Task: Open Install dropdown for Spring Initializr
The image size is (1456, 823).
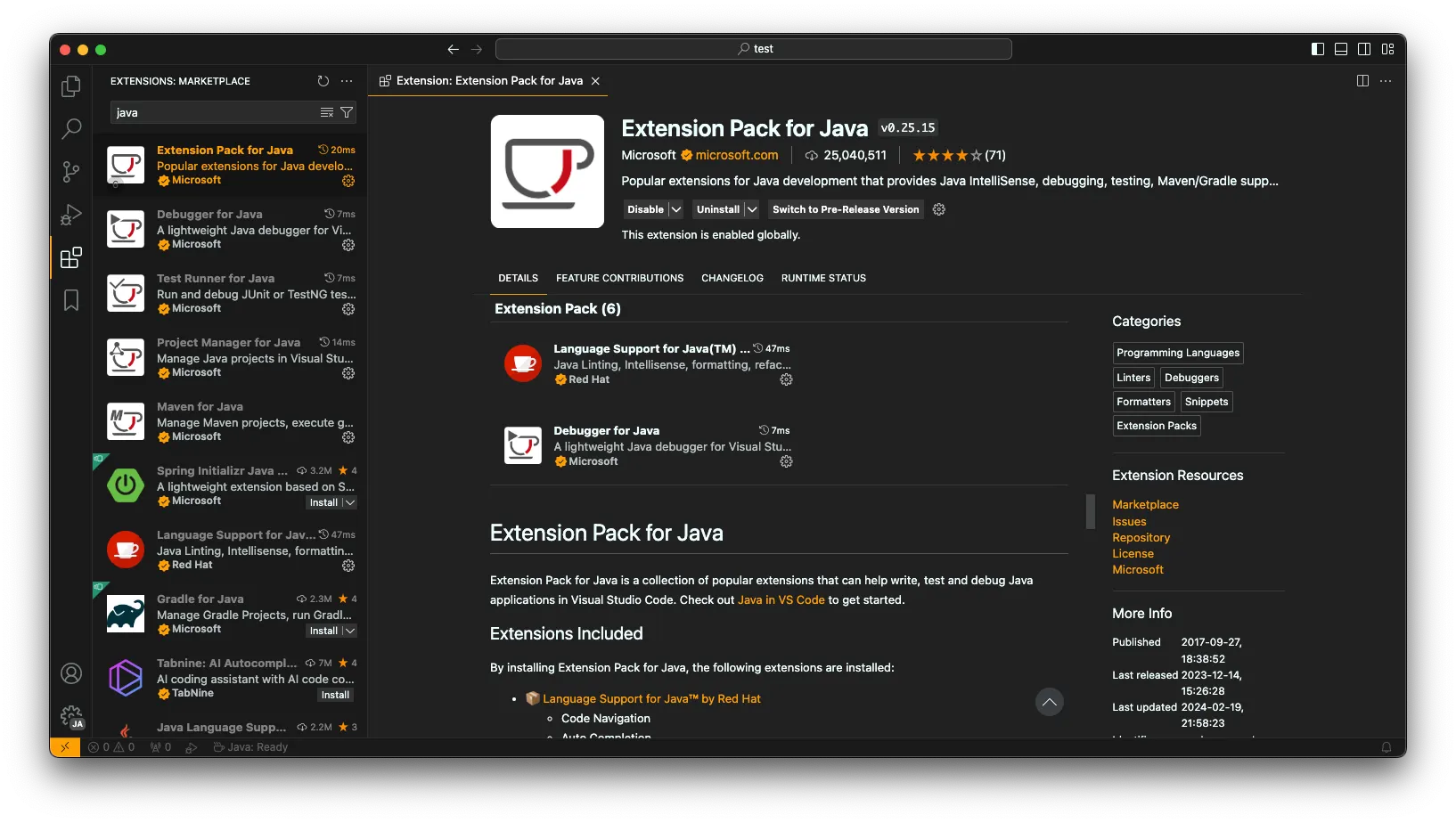Action: [350, 502]
